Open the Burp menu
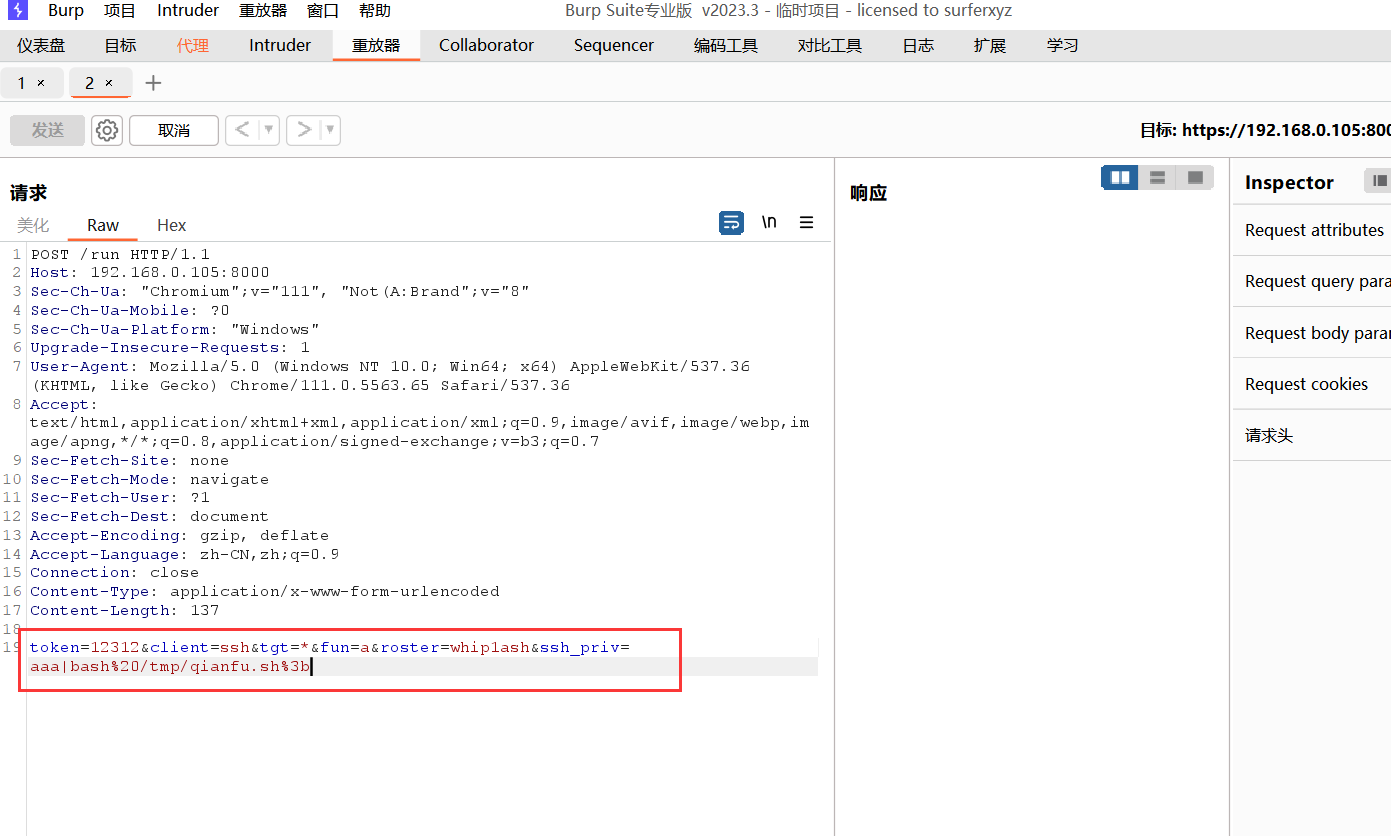Image resolution: width=1391 pixels, height=836 pixels. click(x=66, y=11)
